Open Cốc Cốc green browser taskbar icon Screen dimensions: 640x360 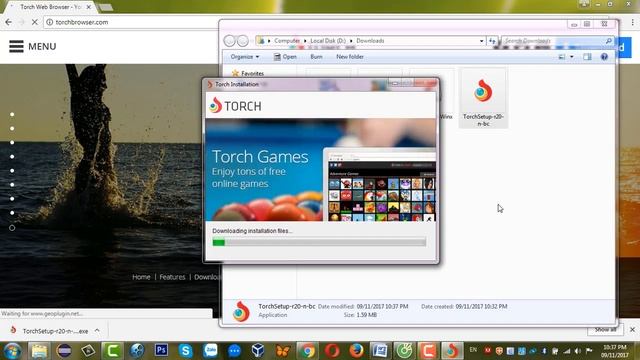click(x=404, y=351)
